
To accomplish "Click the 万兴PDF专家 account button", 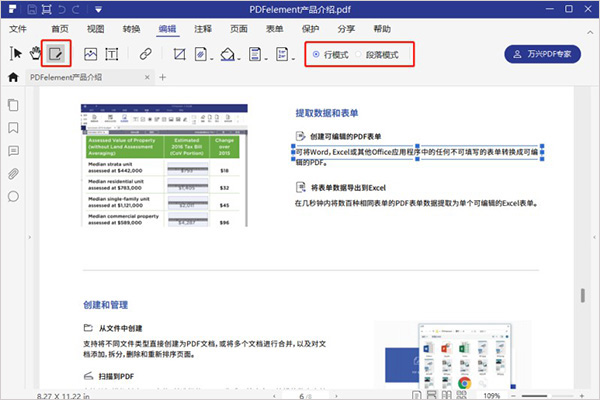I will (x=542, y=54).
